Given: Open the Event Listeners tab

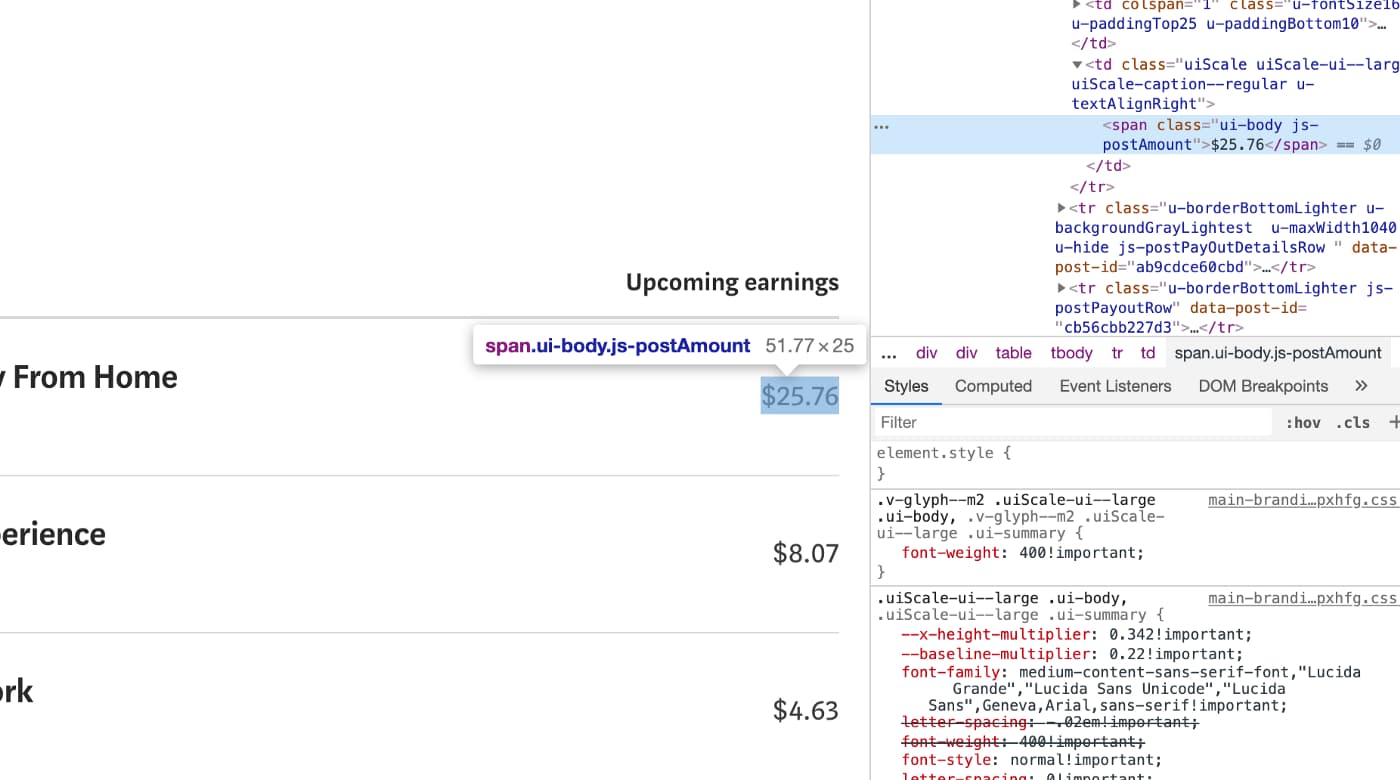Looking at the screenshot, I should (x=1115, y=385).
